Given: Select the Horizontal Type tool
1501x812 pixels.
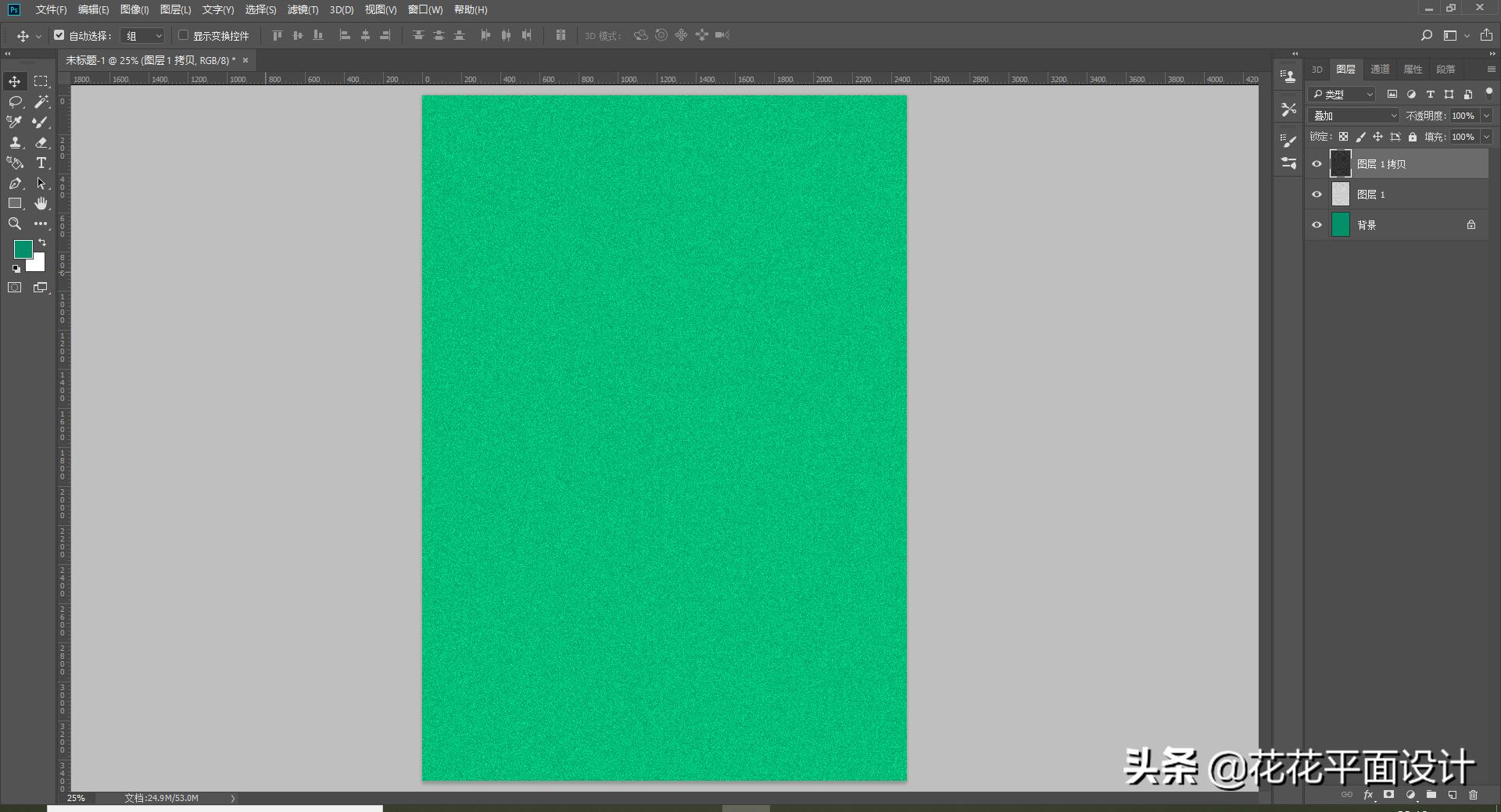Looking at the screenshot, I should point(41,163).
